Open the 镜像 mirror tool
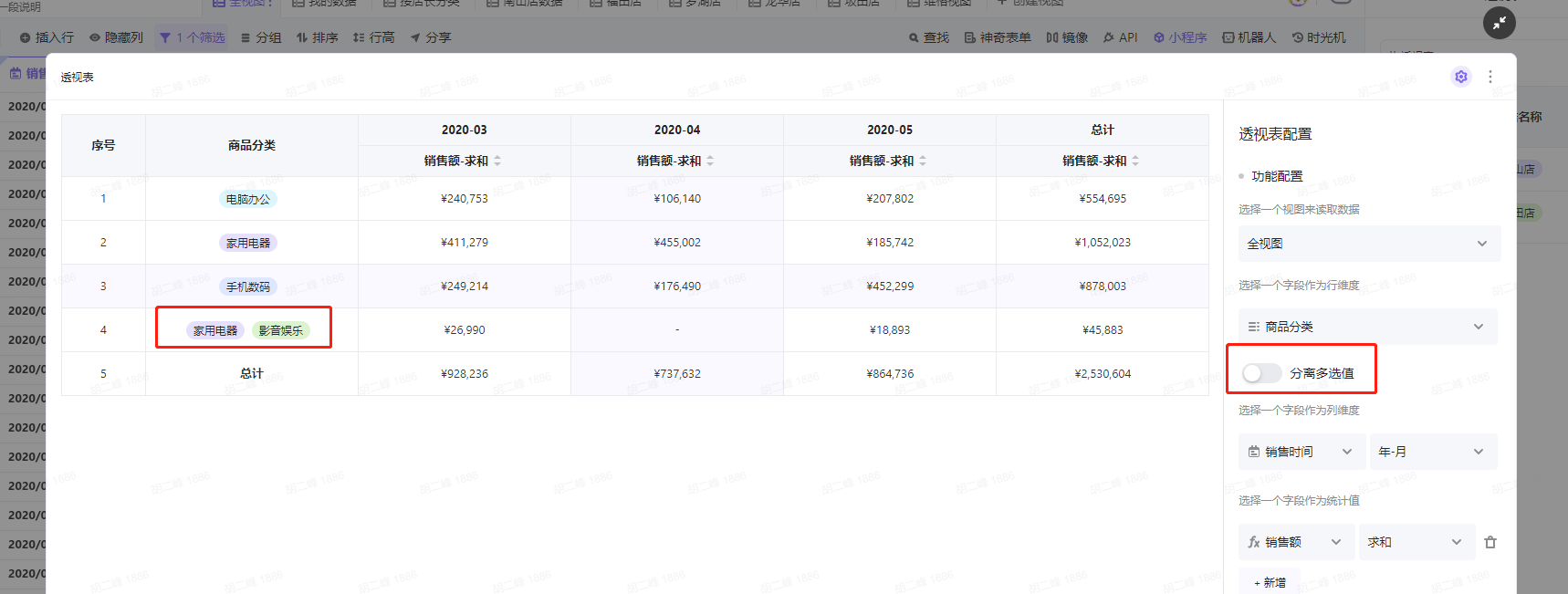The width and height of the screenshot is (1568, 594). point(1067,37)
